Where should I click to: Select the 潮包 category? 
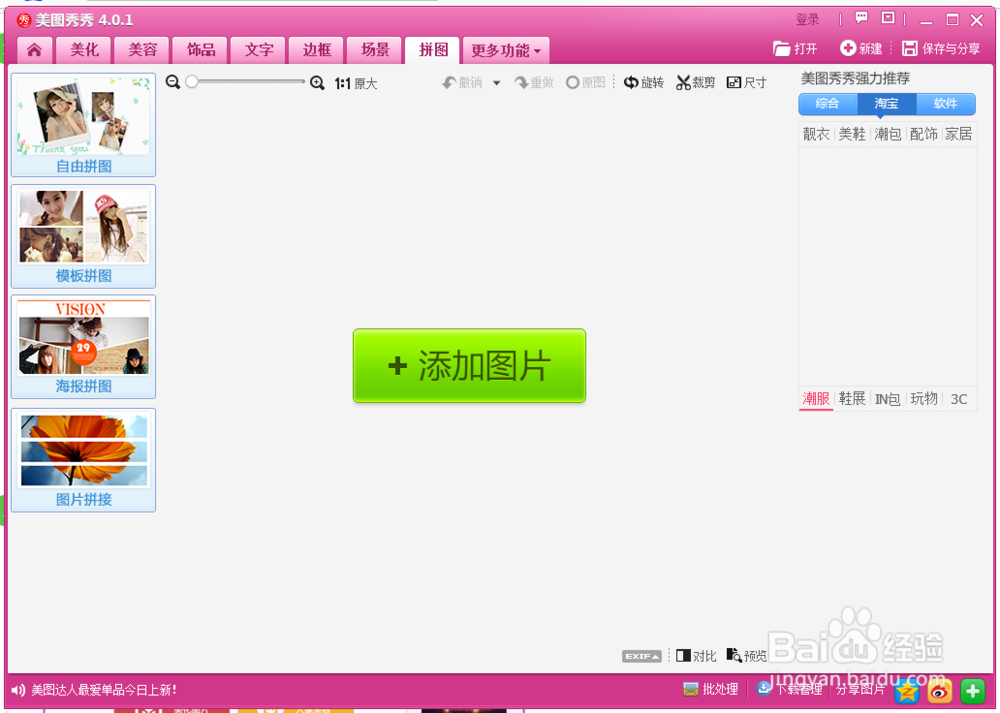point(888,134)
